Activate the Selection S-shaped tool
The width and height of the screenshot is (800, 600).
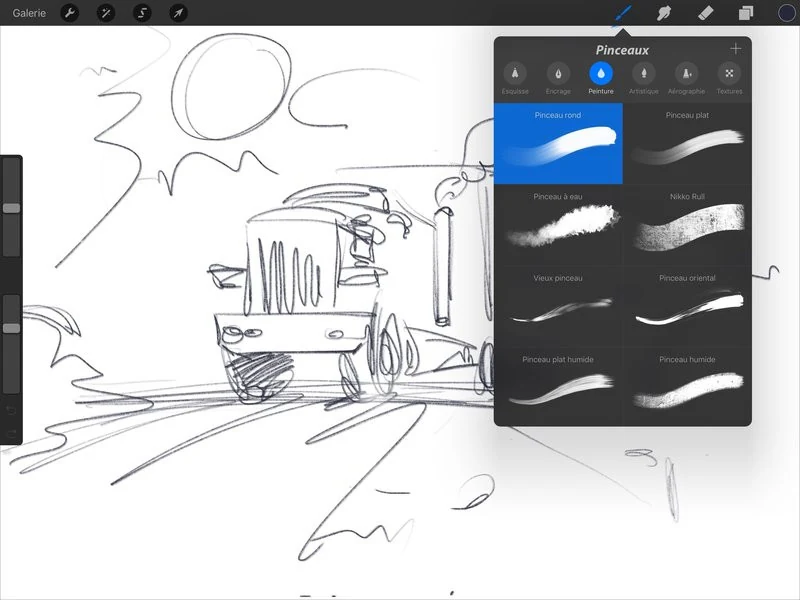[x=142, y=13]
